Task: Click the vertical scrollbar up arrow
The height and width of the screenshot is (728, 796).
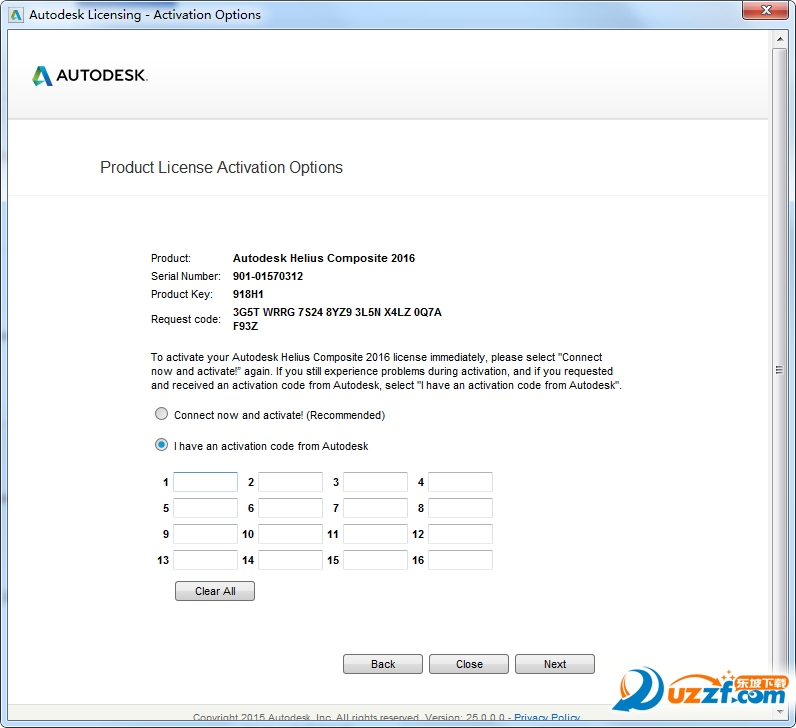Action: click(780, 38)
